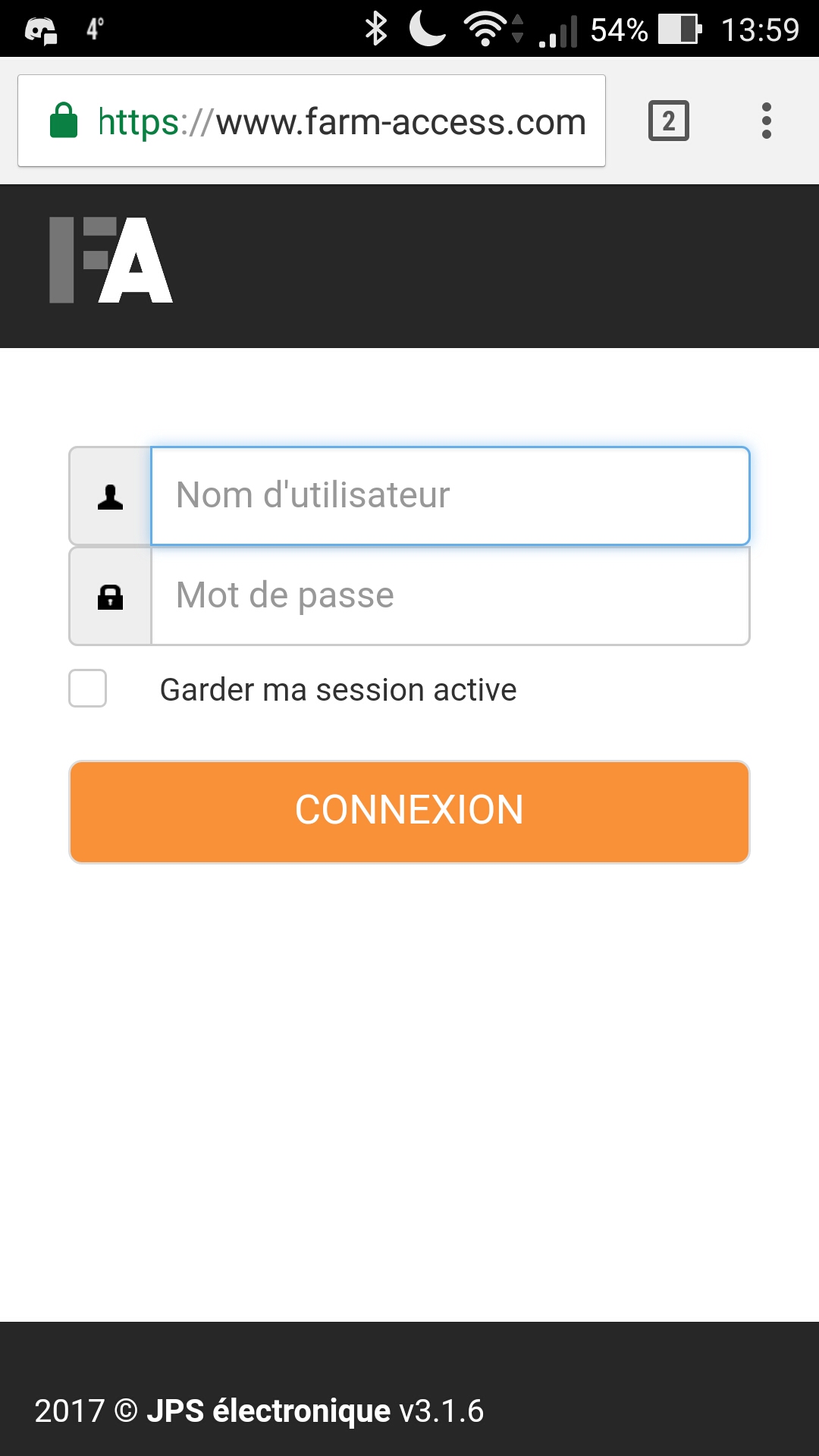Tap the FA Farm Access logo
The image size is (819, 1456).
click(111, 260)
